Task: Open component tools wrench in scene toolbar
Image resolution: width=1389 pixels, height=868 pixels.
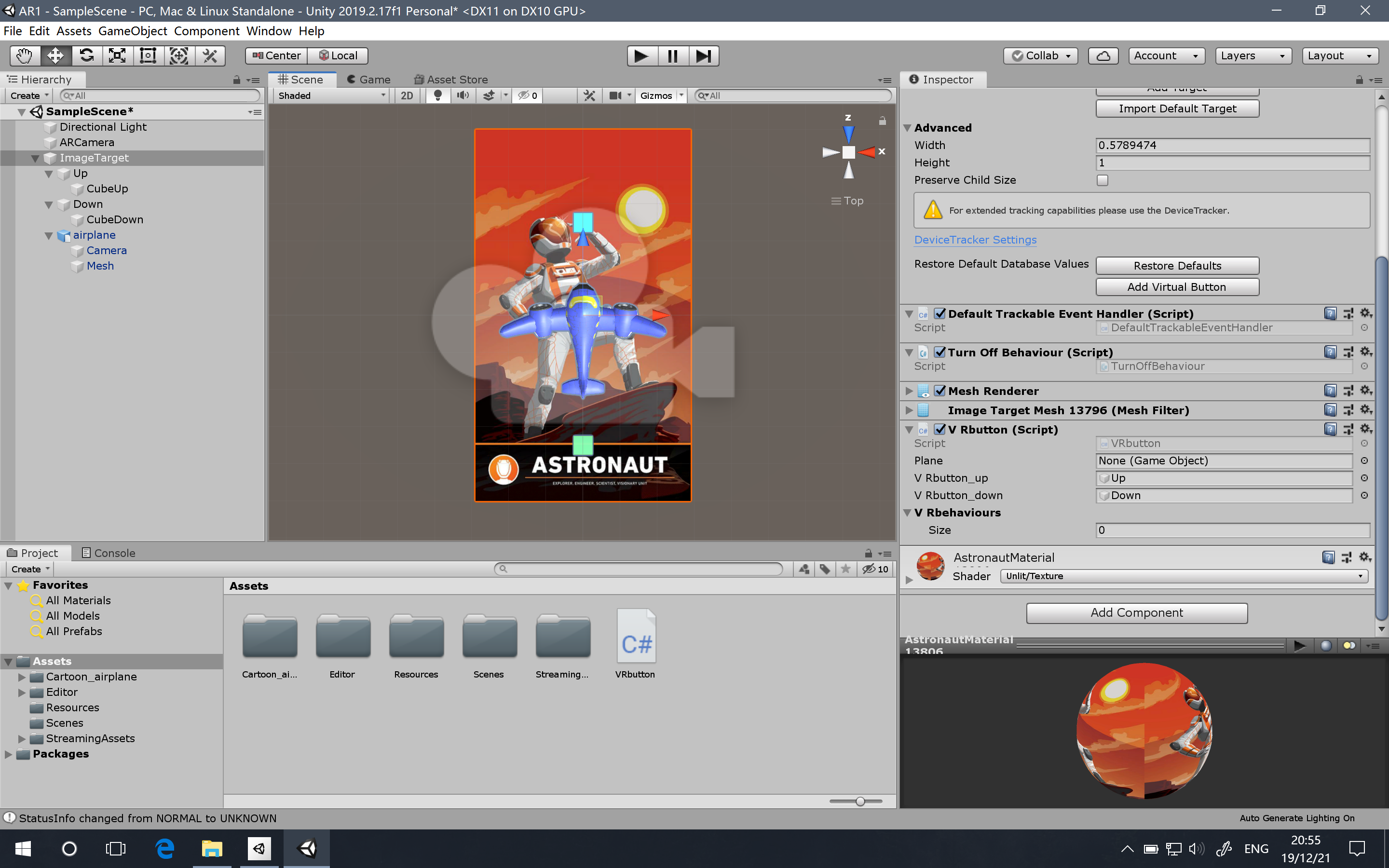Action: [589, 95]
